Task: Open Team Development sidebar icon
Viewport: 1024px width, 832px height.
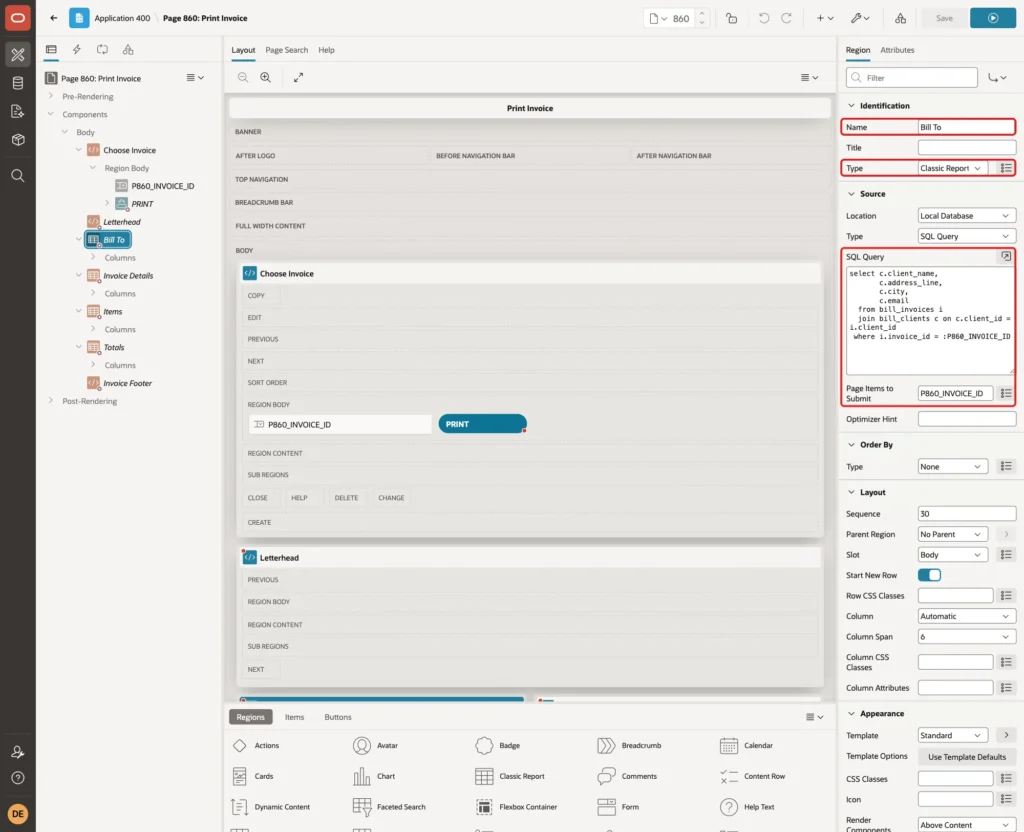Action: (x=18, y=112)
